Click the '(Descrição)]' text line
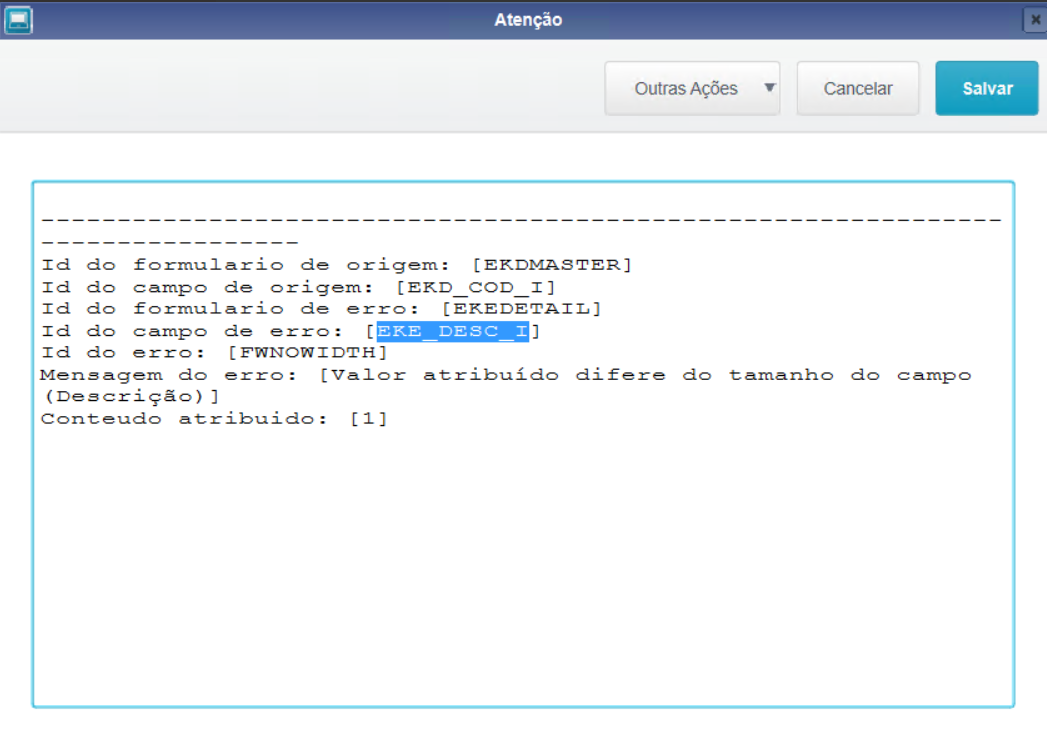 point(131,397)
